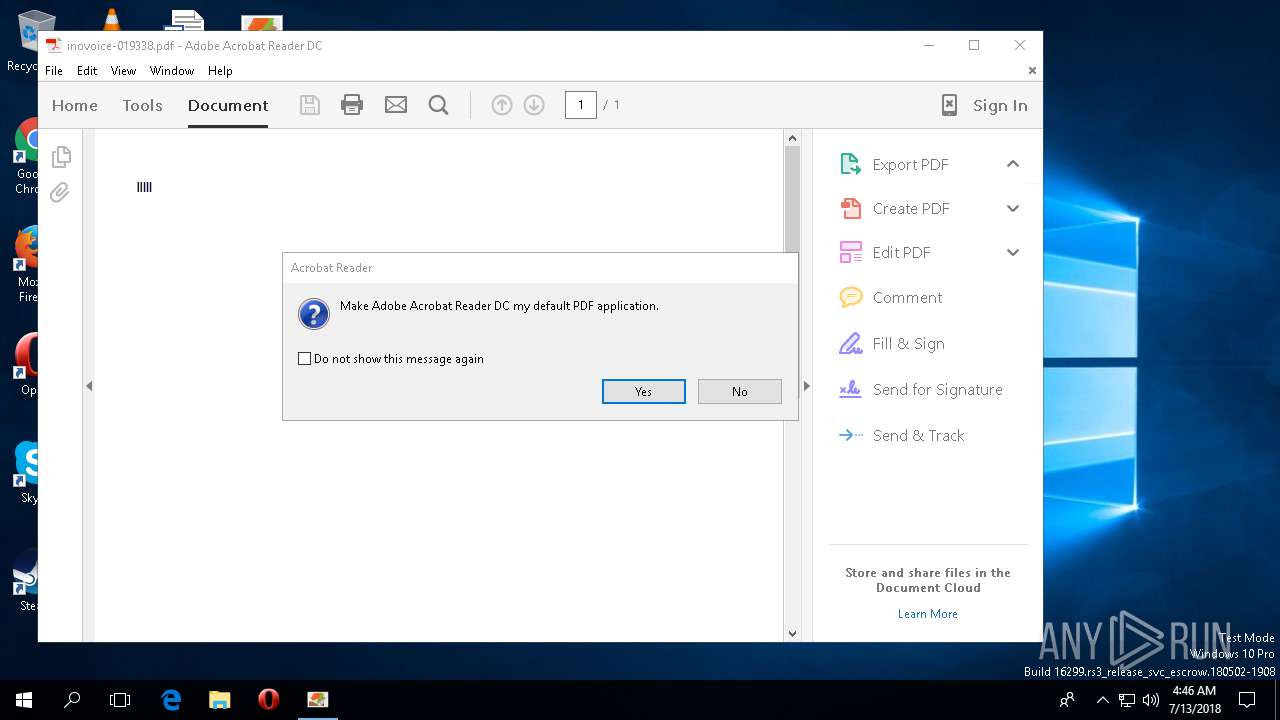Click document scrollbar up arrow

(x=792, y=138)
